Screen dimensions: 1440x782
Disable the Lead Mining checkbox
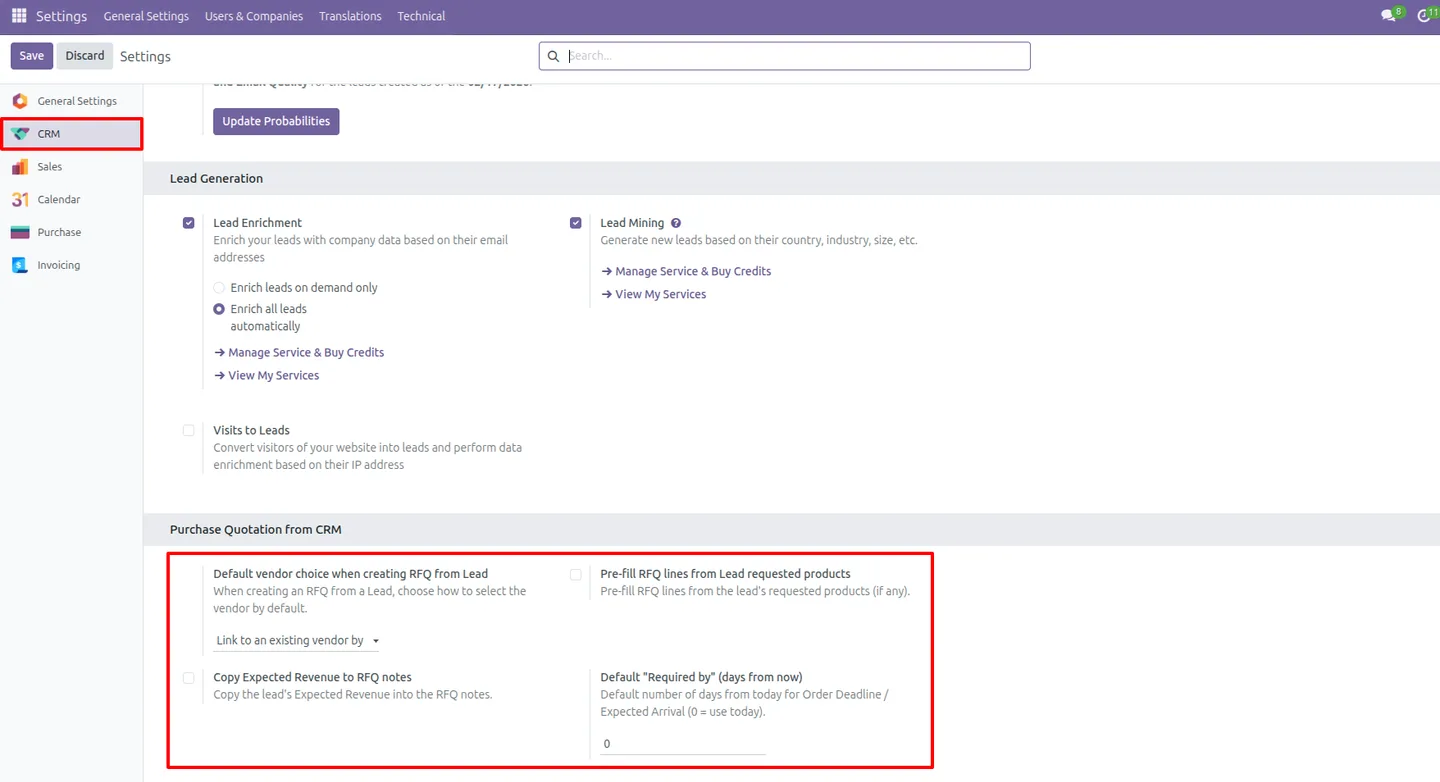tap(576, 223)
